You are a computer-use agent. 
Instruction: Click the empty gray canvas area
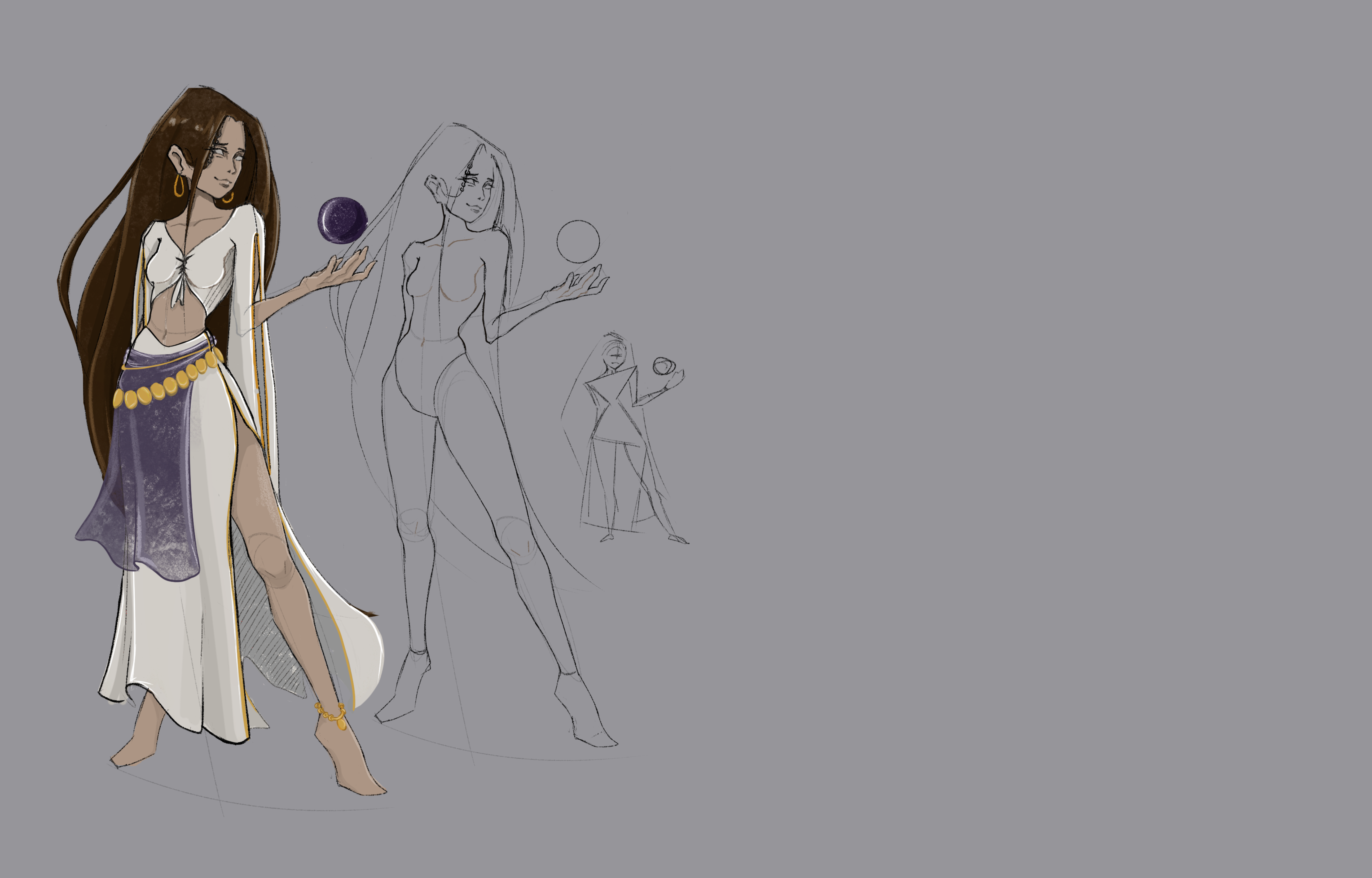pyautogui.click(x=1026, y=399)
